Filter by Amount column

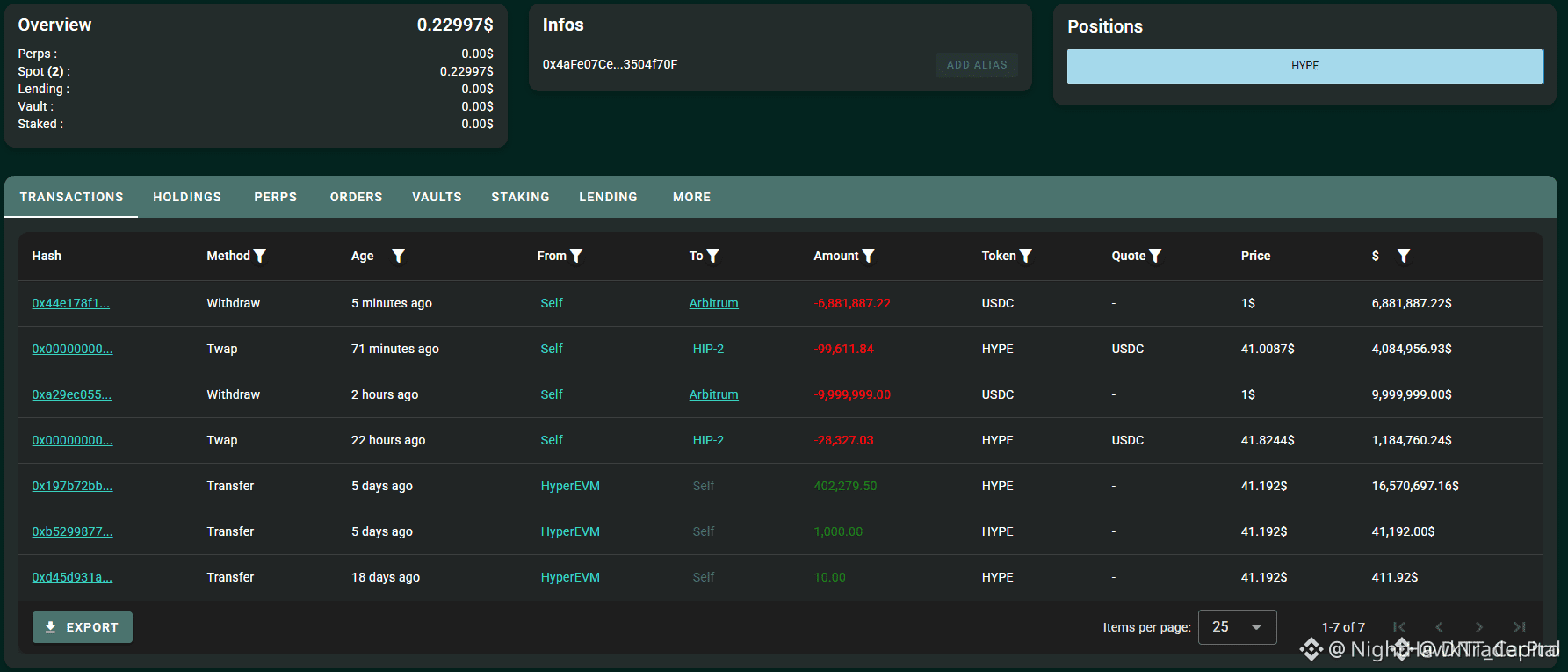click(x=868, y=256)
